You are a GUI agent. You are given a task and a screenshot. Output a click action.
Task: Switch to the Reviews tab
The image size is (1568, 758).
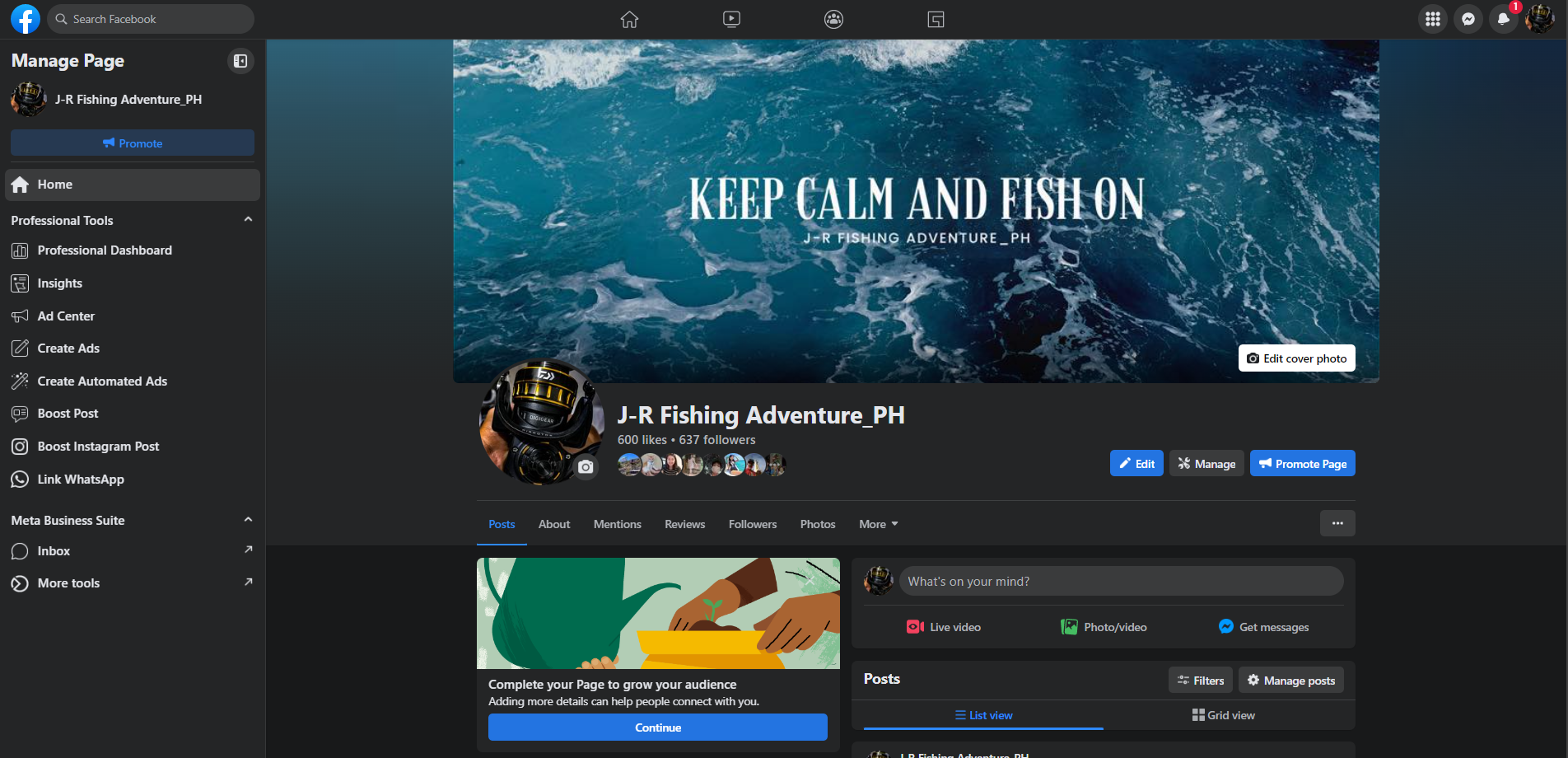pos(685,524)
